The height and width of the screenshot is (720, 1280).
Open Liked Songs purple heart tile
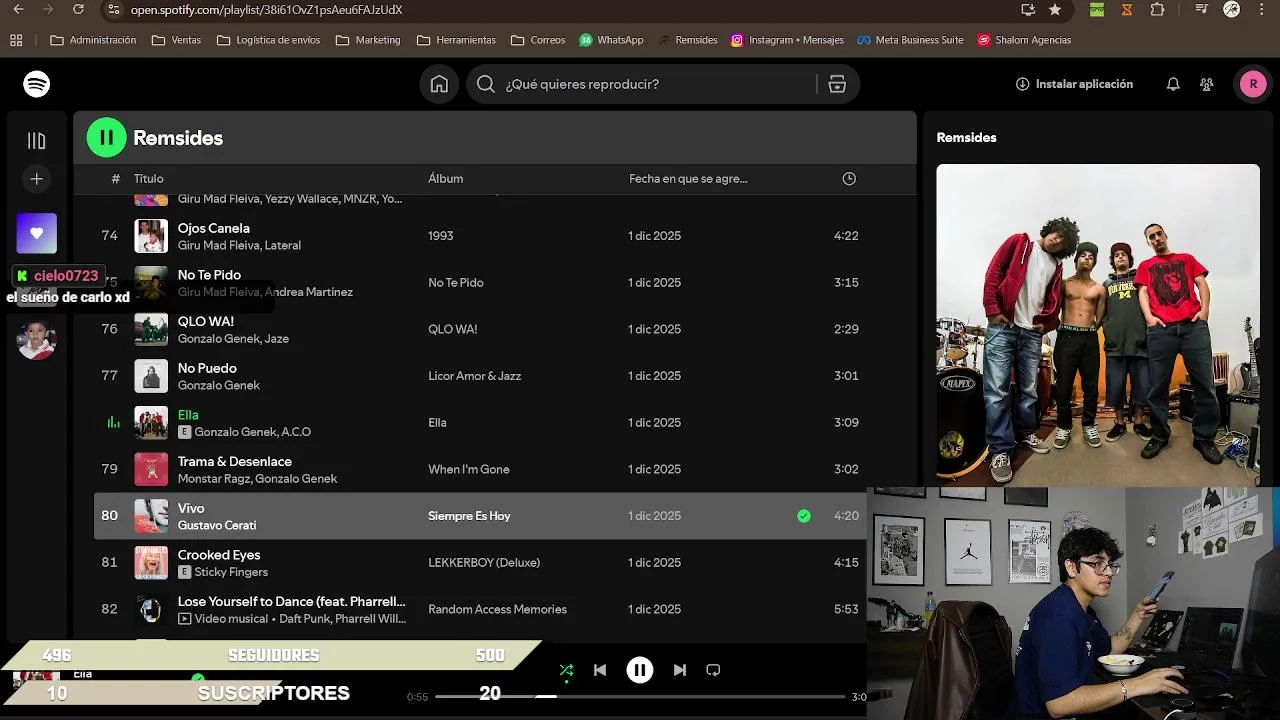[37, 233]
